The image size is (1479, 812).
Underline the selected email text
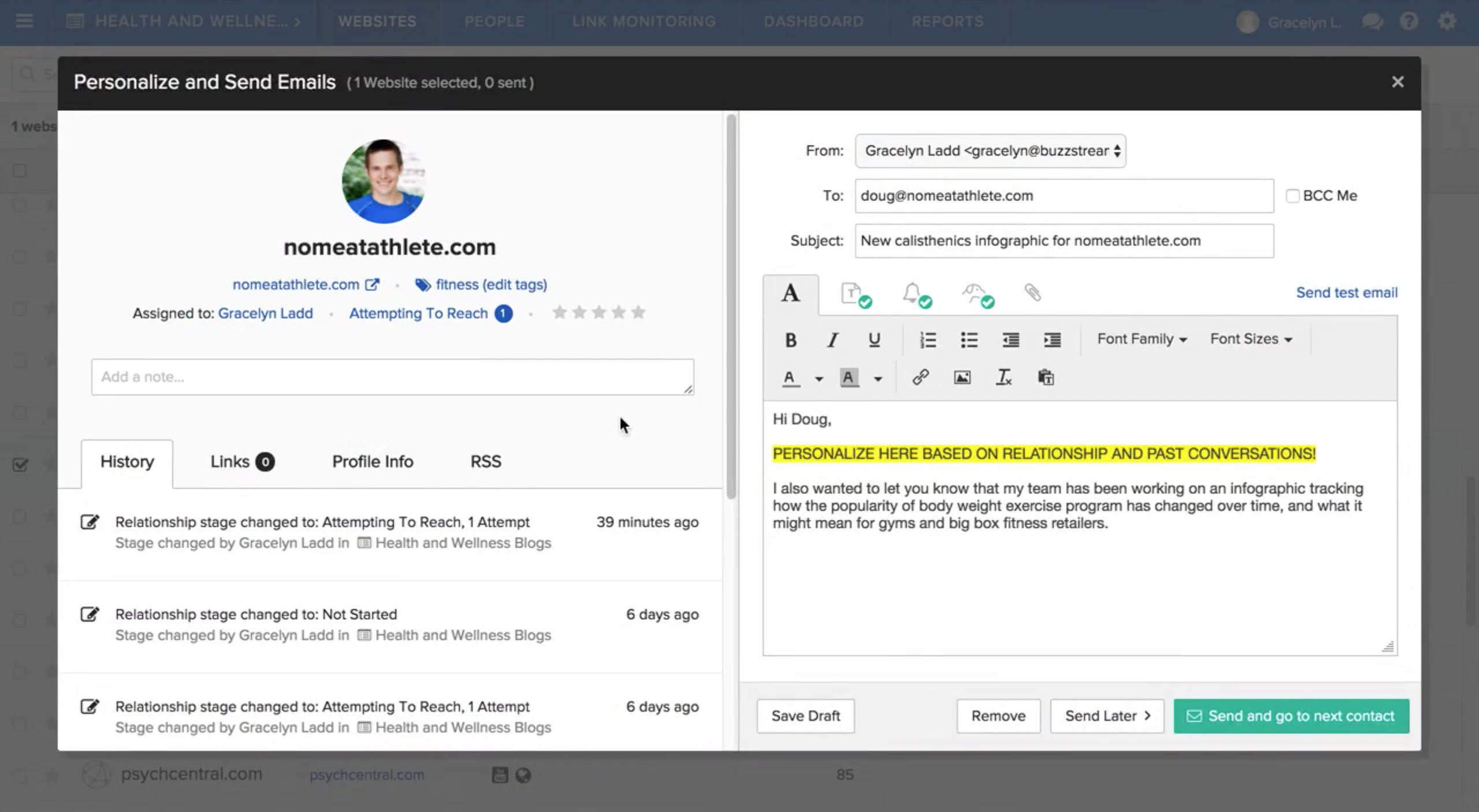coord(874,340)
